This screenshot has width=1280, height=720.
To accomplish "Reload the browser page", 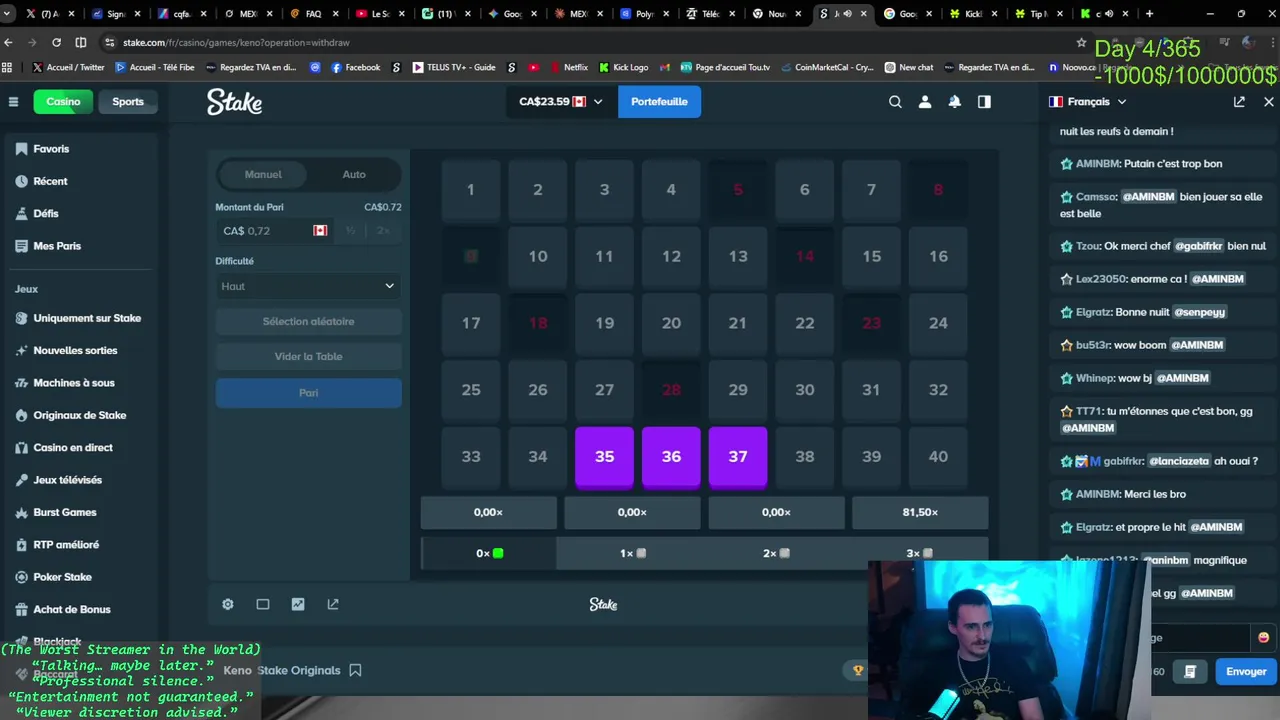I will tap(56, 43).
